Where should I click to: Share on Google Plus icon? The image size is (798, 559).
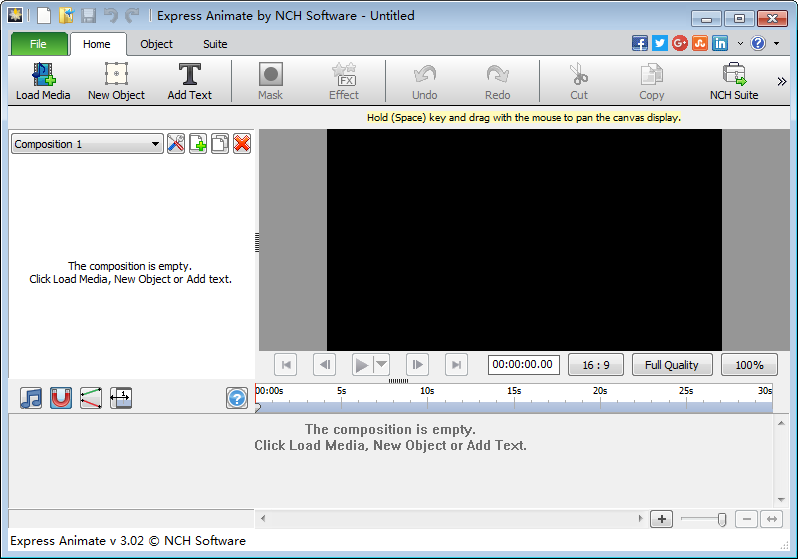(x=680, y=43)
